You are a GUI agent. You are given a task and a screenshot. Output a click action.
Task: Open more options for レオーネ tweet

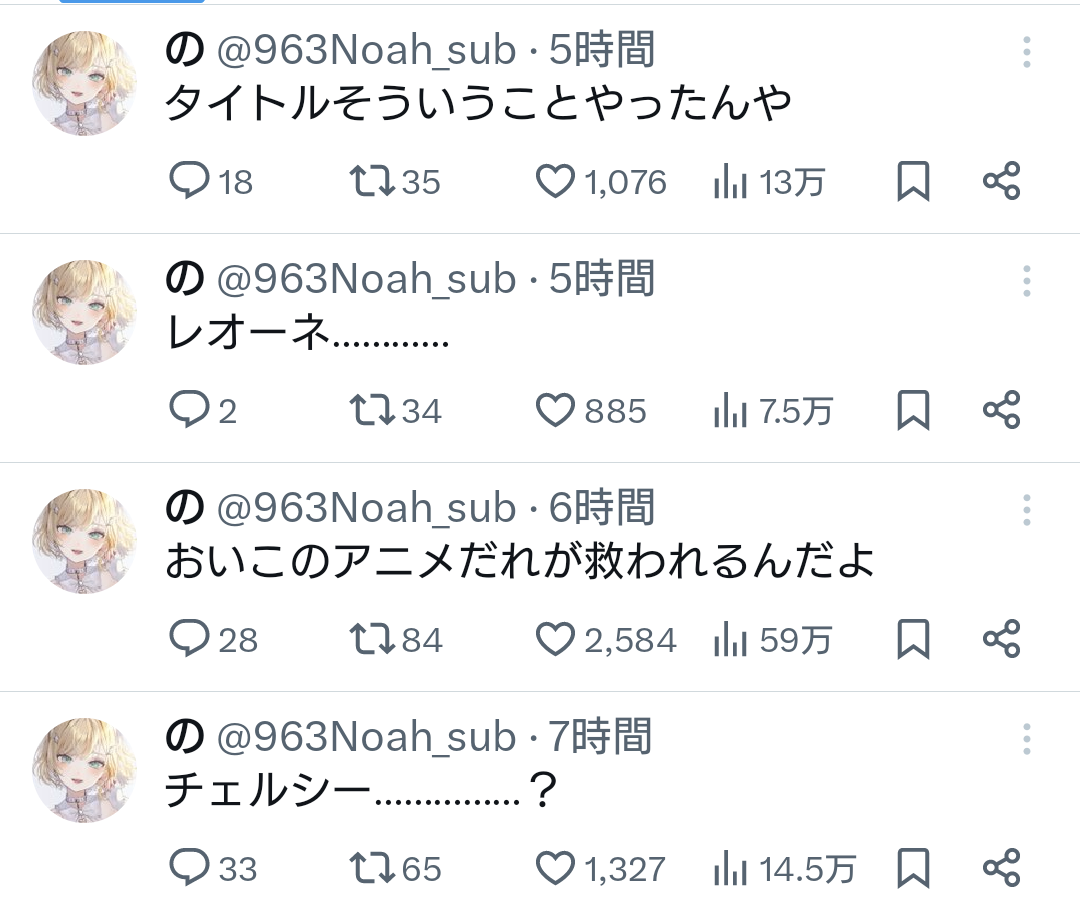1027,281
